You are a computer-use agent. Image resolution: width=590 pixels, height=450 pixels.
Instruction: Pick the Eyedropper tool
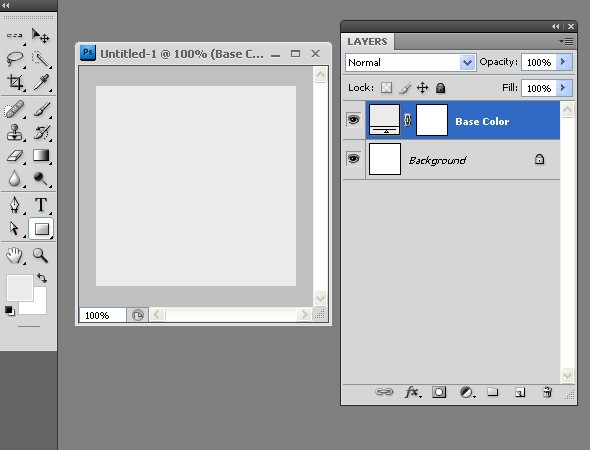(41, 82)
